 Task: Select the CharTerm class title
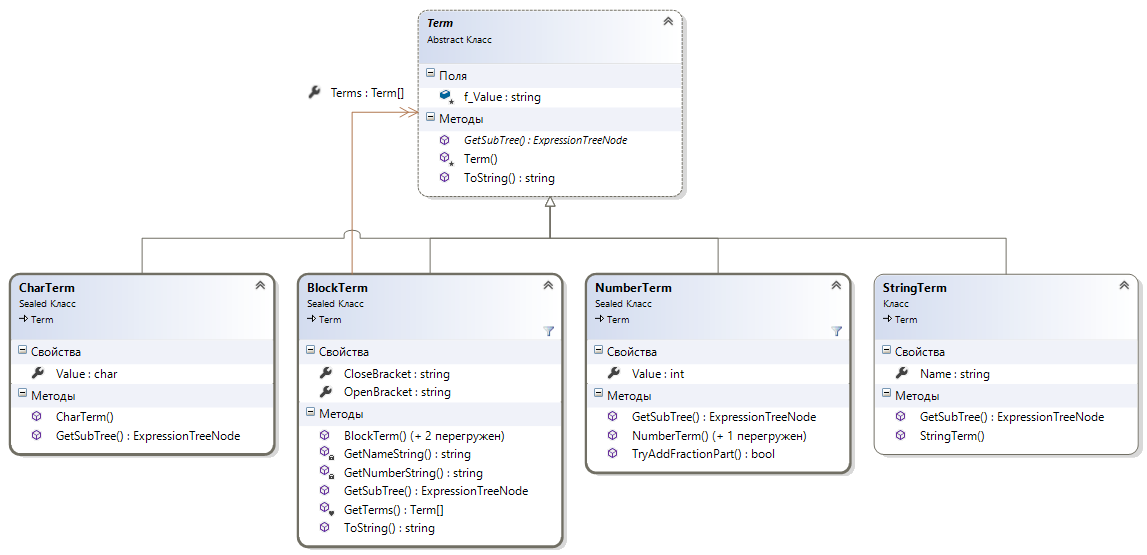(47, 287)
